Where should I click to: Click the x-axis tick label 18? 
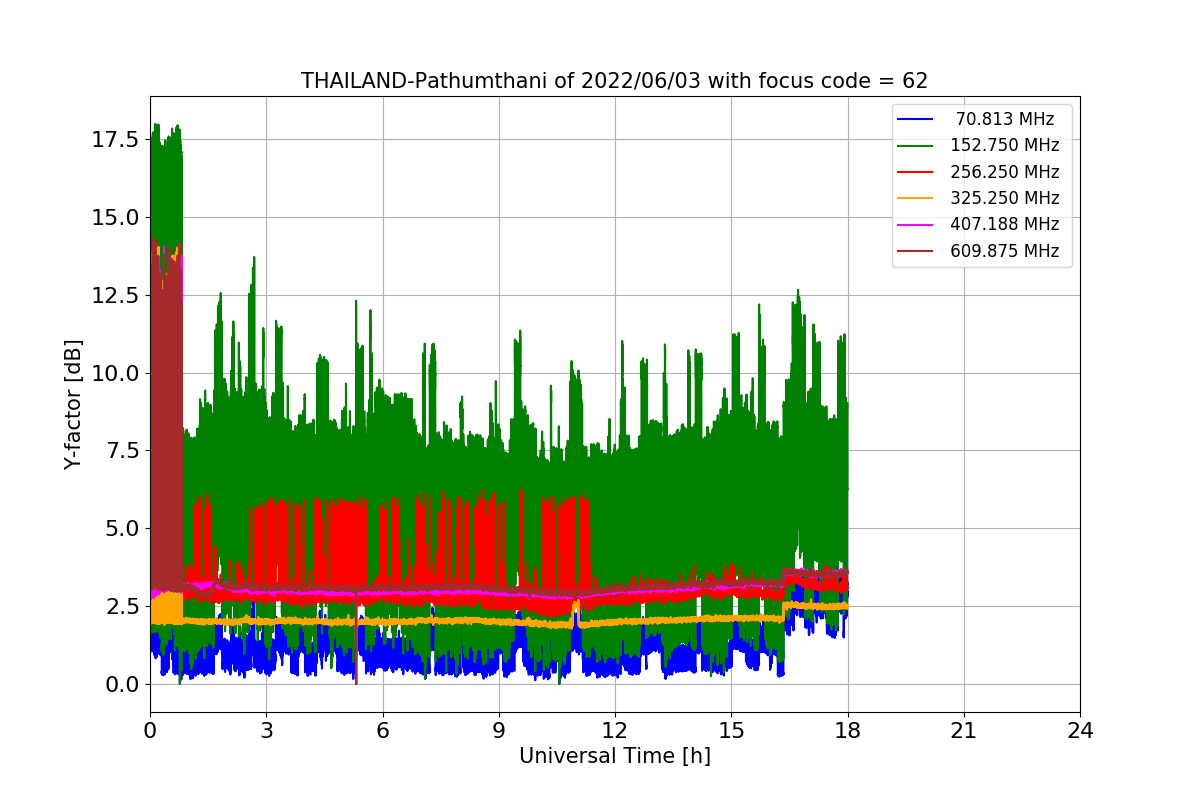pyautogui.click(x=847, y=731)
